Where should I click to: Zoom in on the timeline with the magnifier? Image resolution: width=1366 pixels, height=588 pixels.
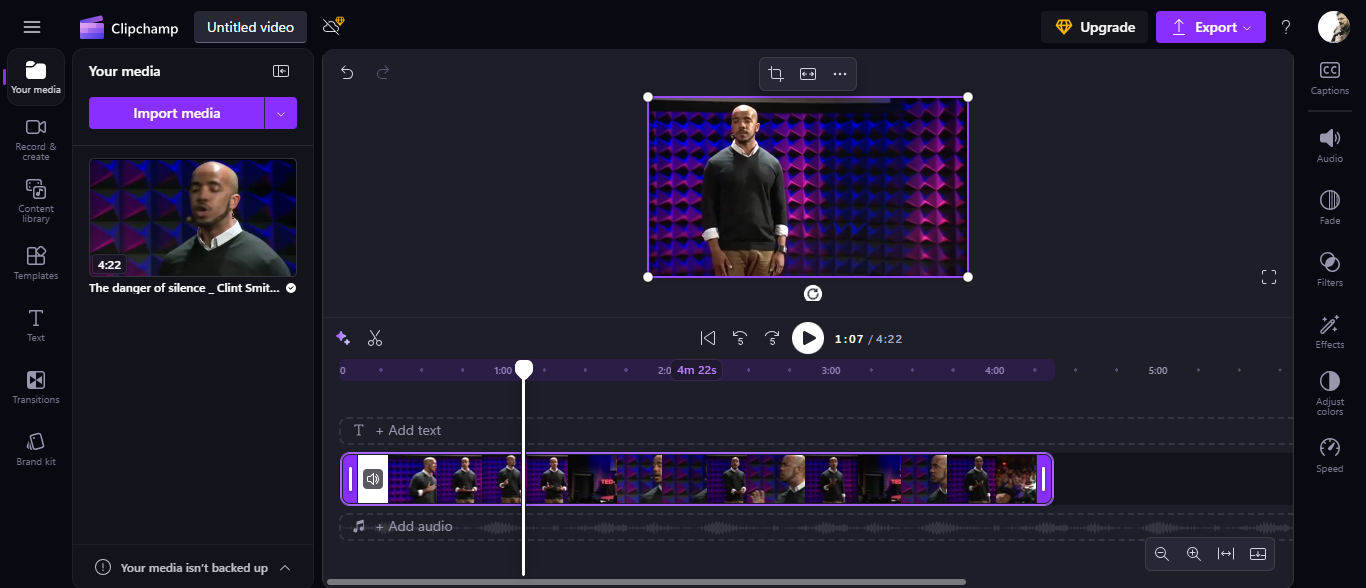(1193, 553)
